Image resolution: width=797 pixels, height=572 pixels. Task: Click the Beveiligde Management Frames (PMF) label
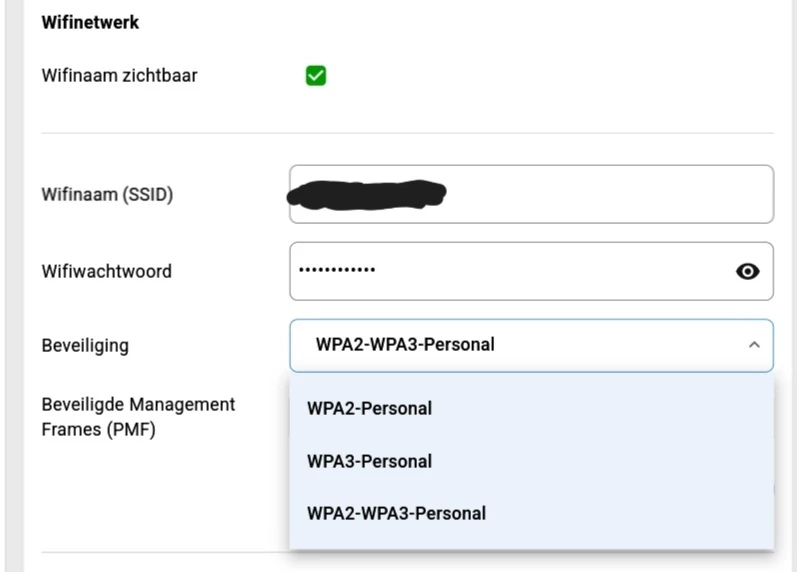point(138,417)
